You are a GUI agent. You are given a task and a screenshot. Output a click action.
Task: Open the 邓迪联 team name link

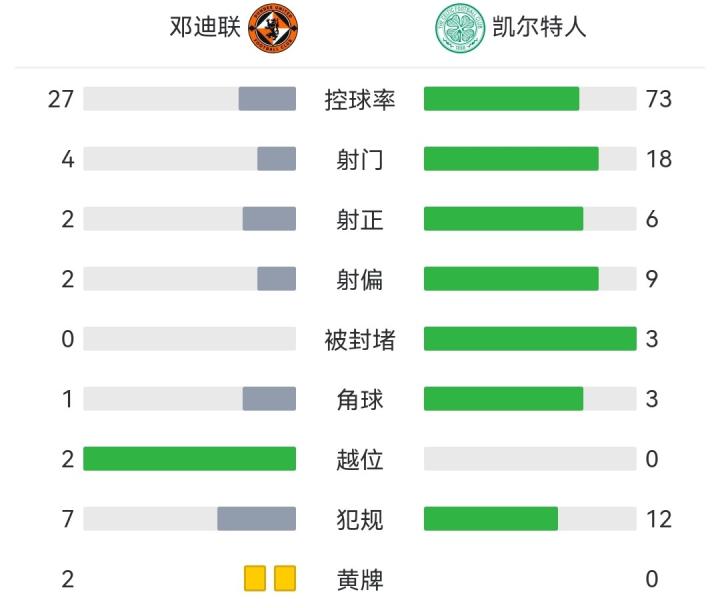[x=205, y=28]
